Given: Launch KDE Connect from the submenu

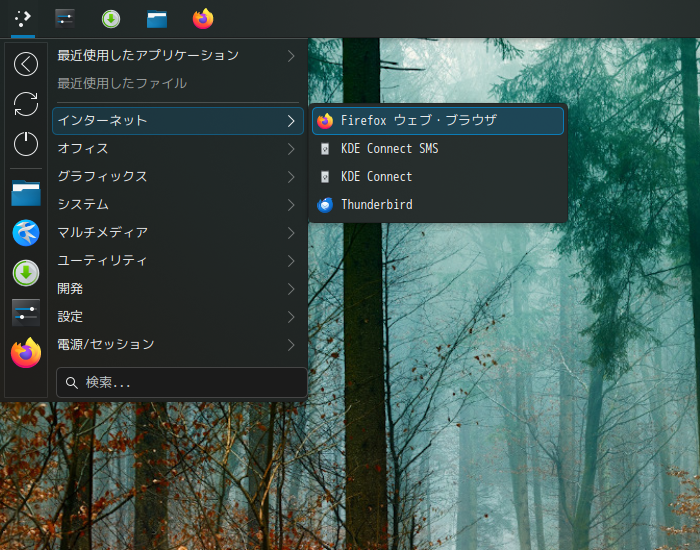Looking at the screenshot, I should point(438,177).
